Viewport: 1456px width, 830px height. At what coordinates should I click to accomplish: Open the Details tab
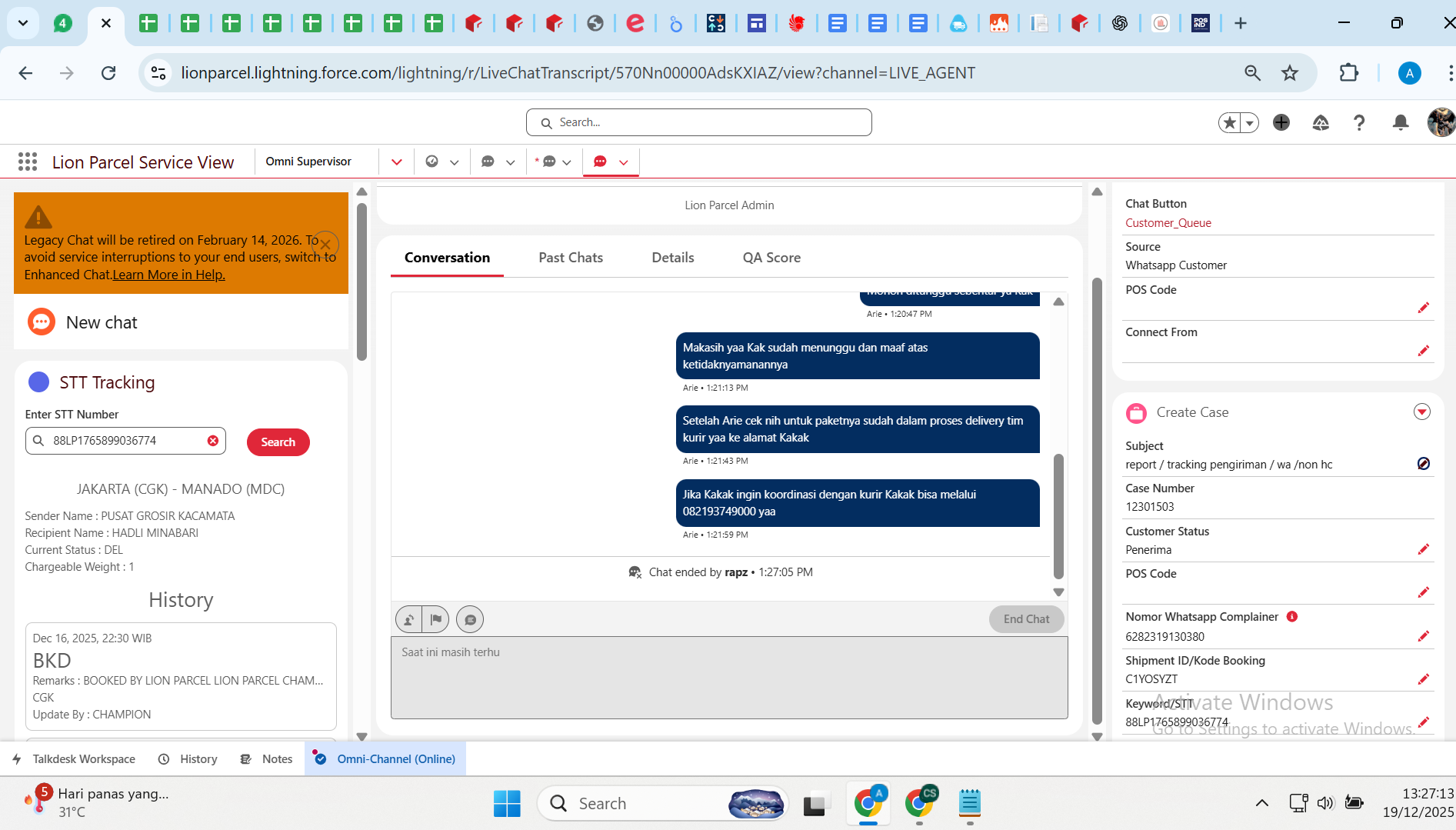pos(673,258)
